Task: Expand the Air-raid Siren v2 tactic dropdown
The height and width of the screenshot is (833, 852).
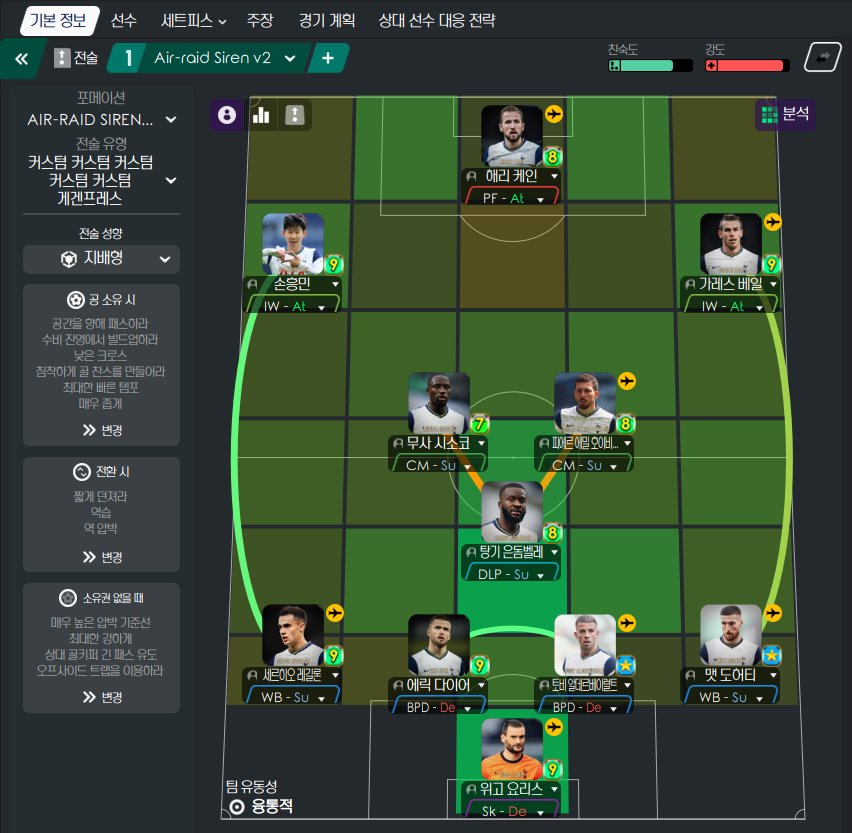Action: pos(291,58)
